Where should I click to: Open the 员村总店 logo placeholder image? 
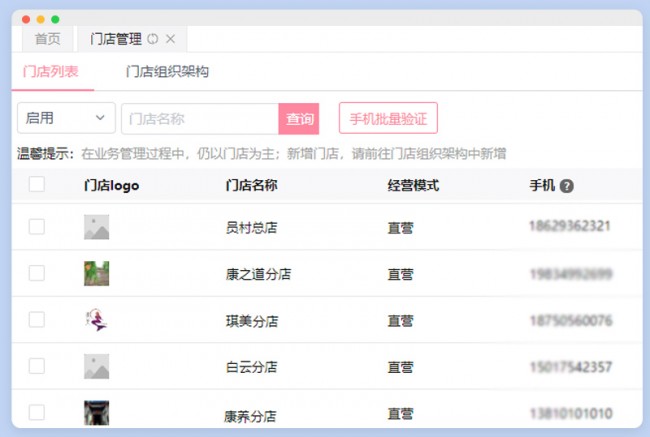click(x=96, y=227)
